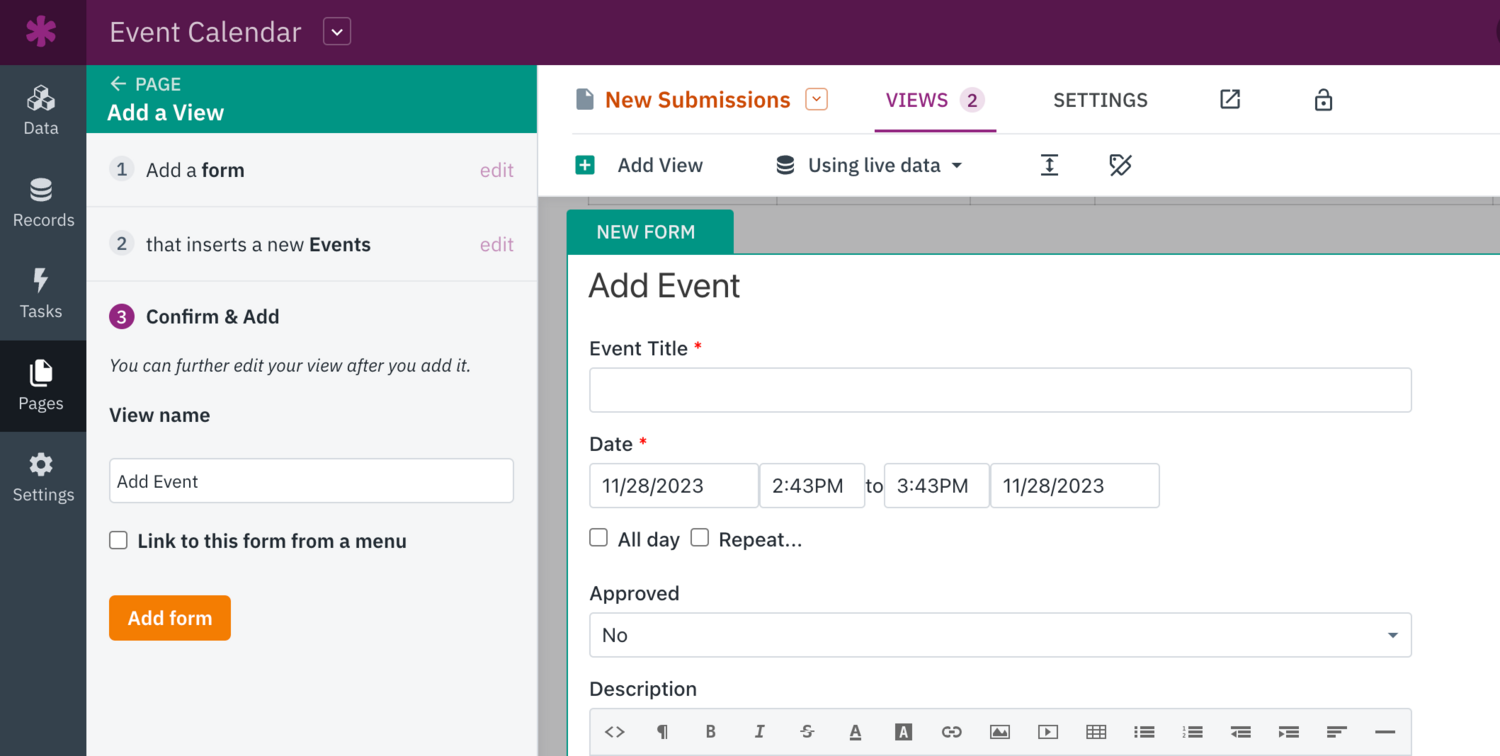Enable Link to this form from a menu
This screenshot has height=756, width=1500.
(x=118, y=540)
